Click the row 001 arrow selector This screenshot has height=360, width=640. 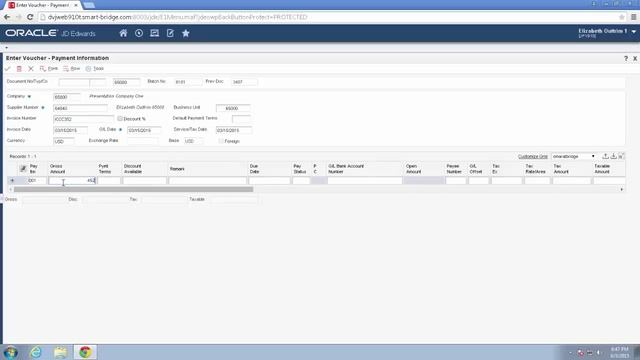coord(12,180)
